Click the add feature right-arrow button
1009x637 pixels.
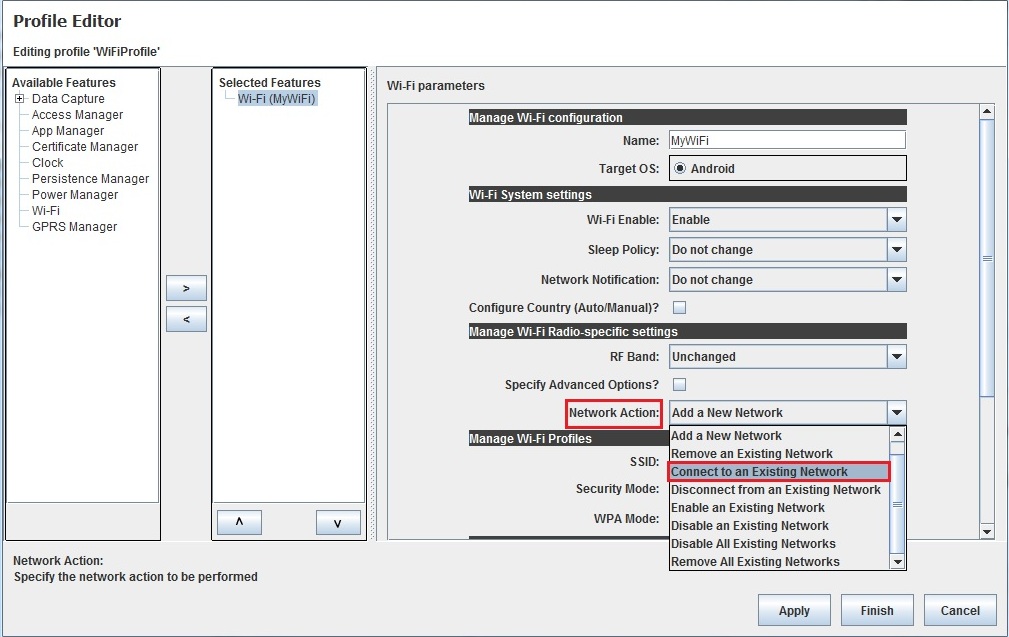pyautogui.click(x=186, y=288)
